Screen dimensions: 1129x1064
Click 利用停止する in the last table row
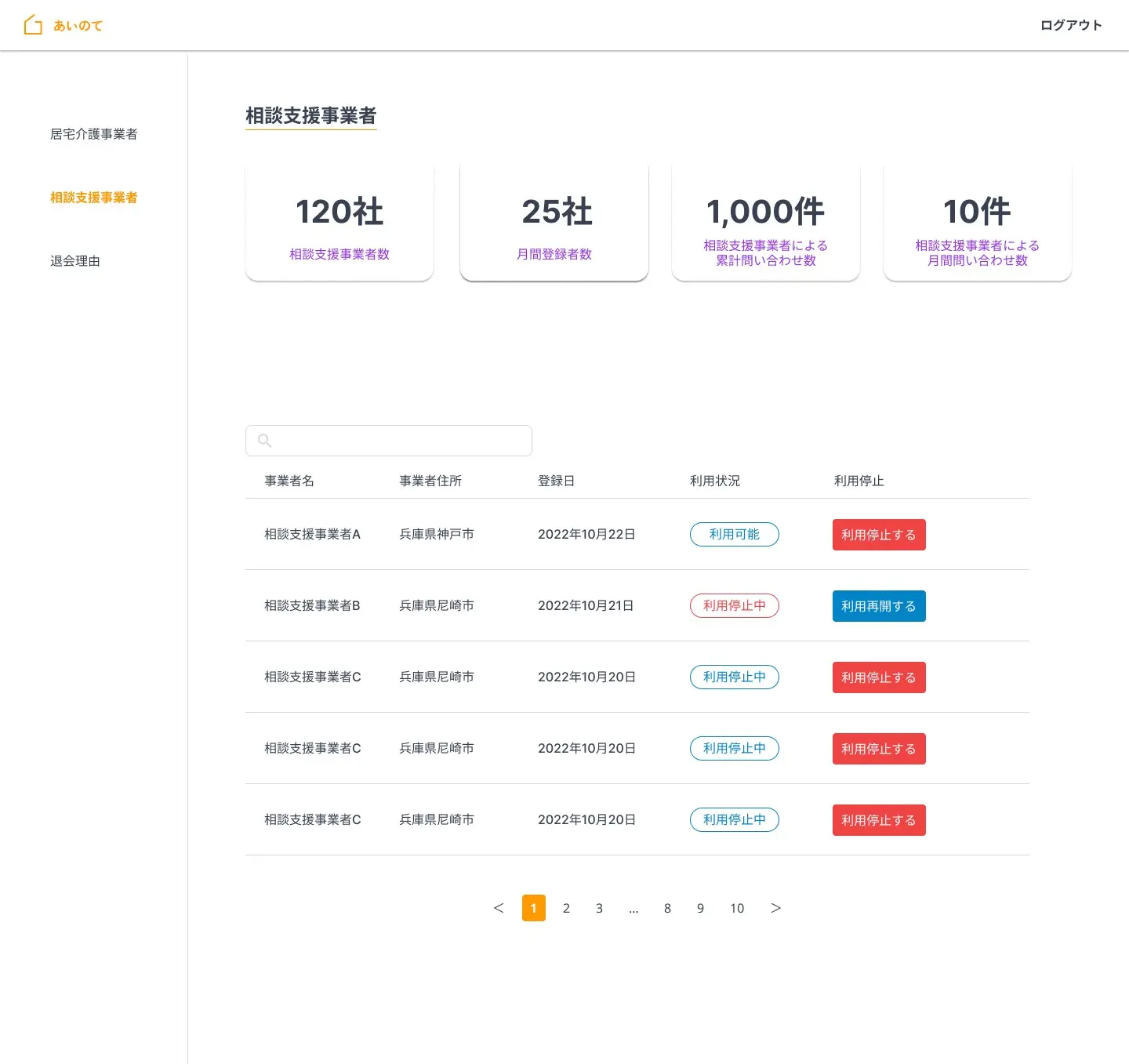[x=878, y=820]
